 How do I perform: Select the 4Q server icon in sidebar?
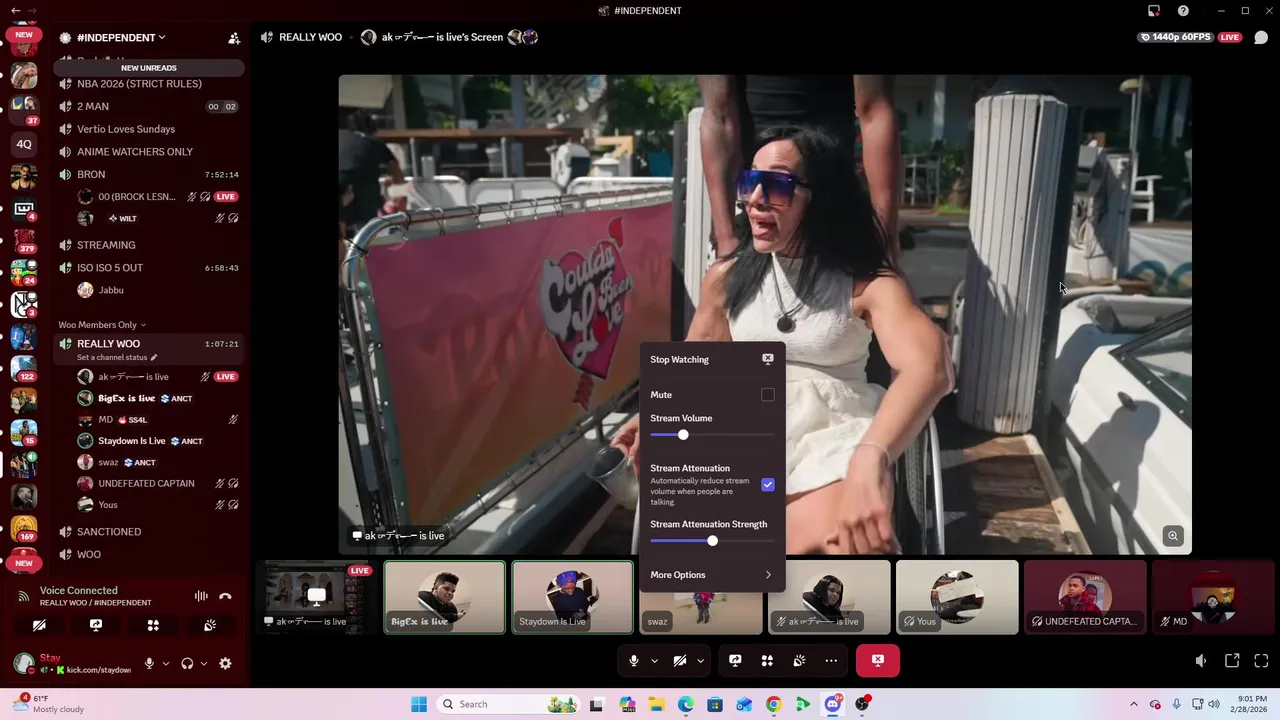pos(24,144)
